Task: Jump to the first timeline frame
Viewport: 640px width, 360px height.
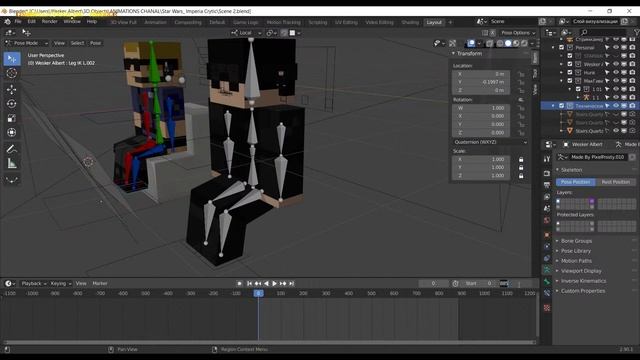Action: click(249, 283)
